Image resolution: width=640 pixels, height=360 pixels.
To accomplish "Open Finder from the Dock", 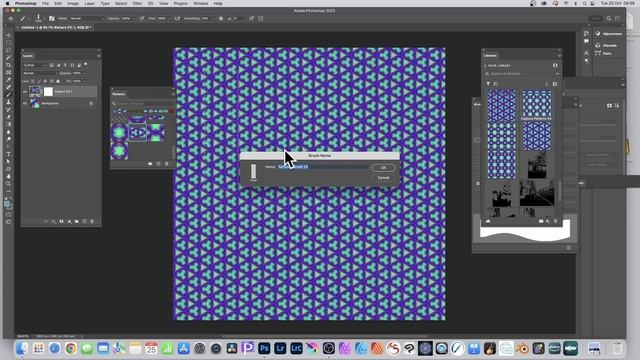I will point(22,348).
